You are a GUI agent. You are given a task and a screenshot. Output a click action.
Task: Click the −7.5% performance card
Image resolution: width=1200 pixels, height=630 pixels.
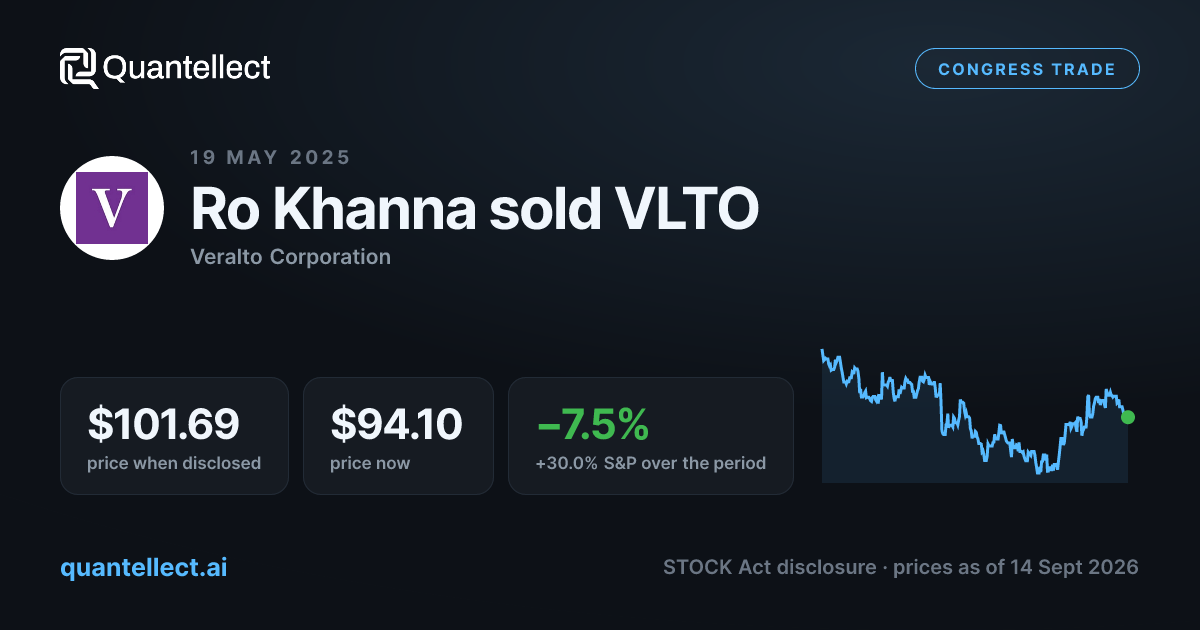[x=651, y=436]
